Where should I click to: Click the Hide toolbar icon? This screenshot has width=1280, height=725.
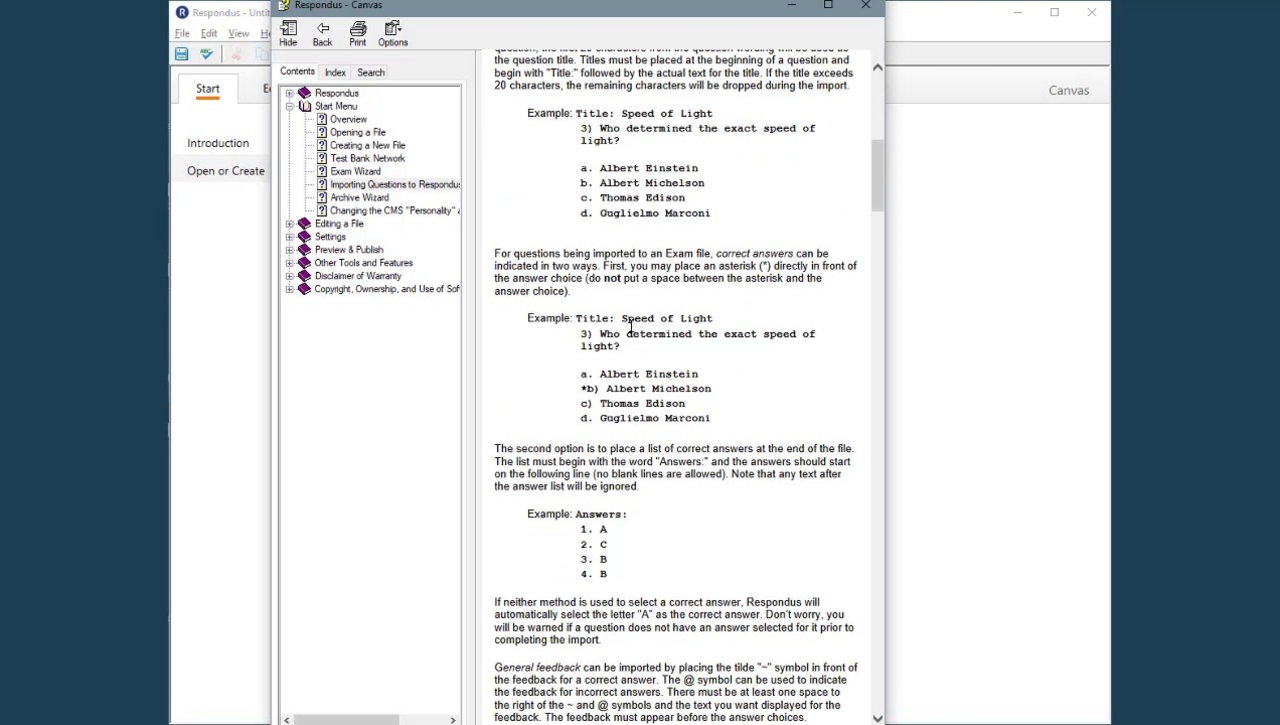click(288, 33)
